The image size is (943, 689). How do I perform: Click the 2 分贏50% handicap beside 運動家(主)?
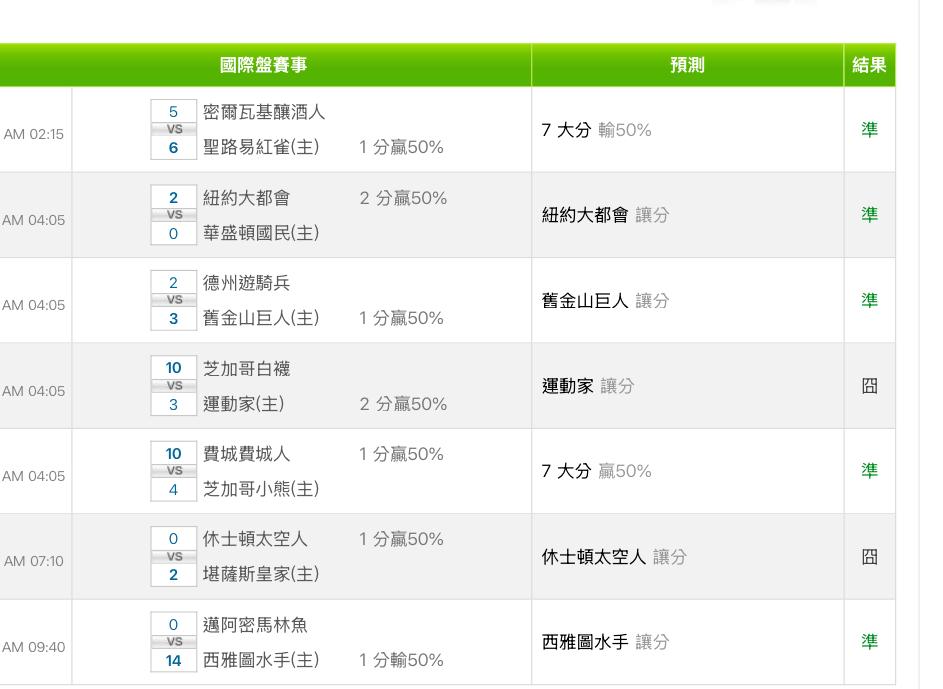(403, 403)
